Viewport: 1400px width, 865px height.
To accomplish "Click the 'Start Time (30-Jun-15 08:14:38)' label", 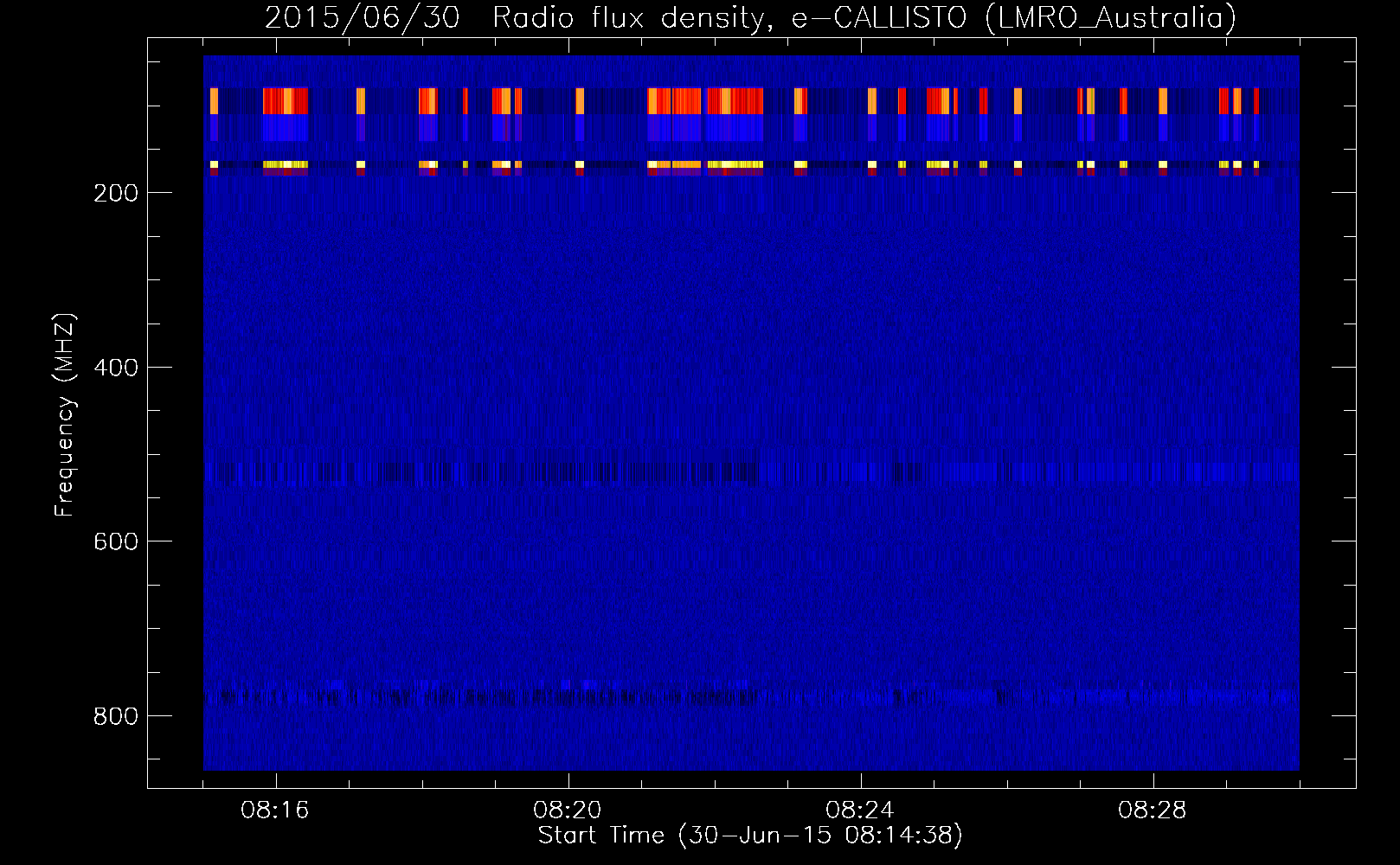I will [x=750, y=836].
